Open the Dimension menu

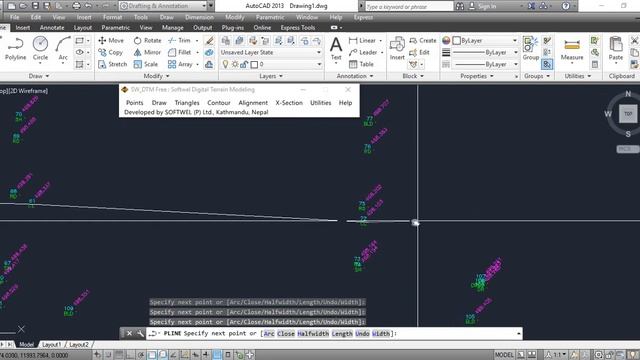click(x=199, y=17)
